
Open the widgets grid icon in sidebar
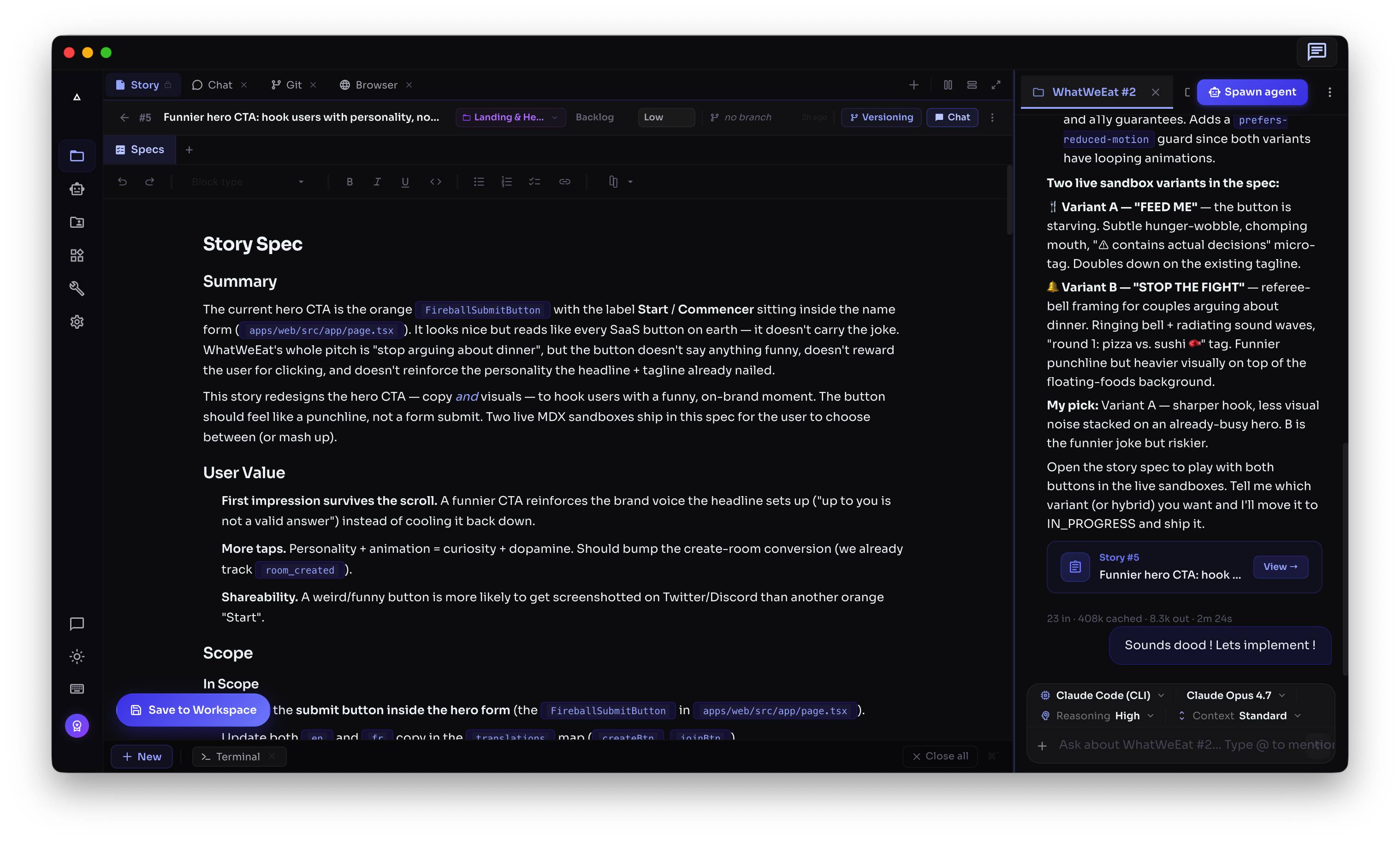[x=77, y=255]
